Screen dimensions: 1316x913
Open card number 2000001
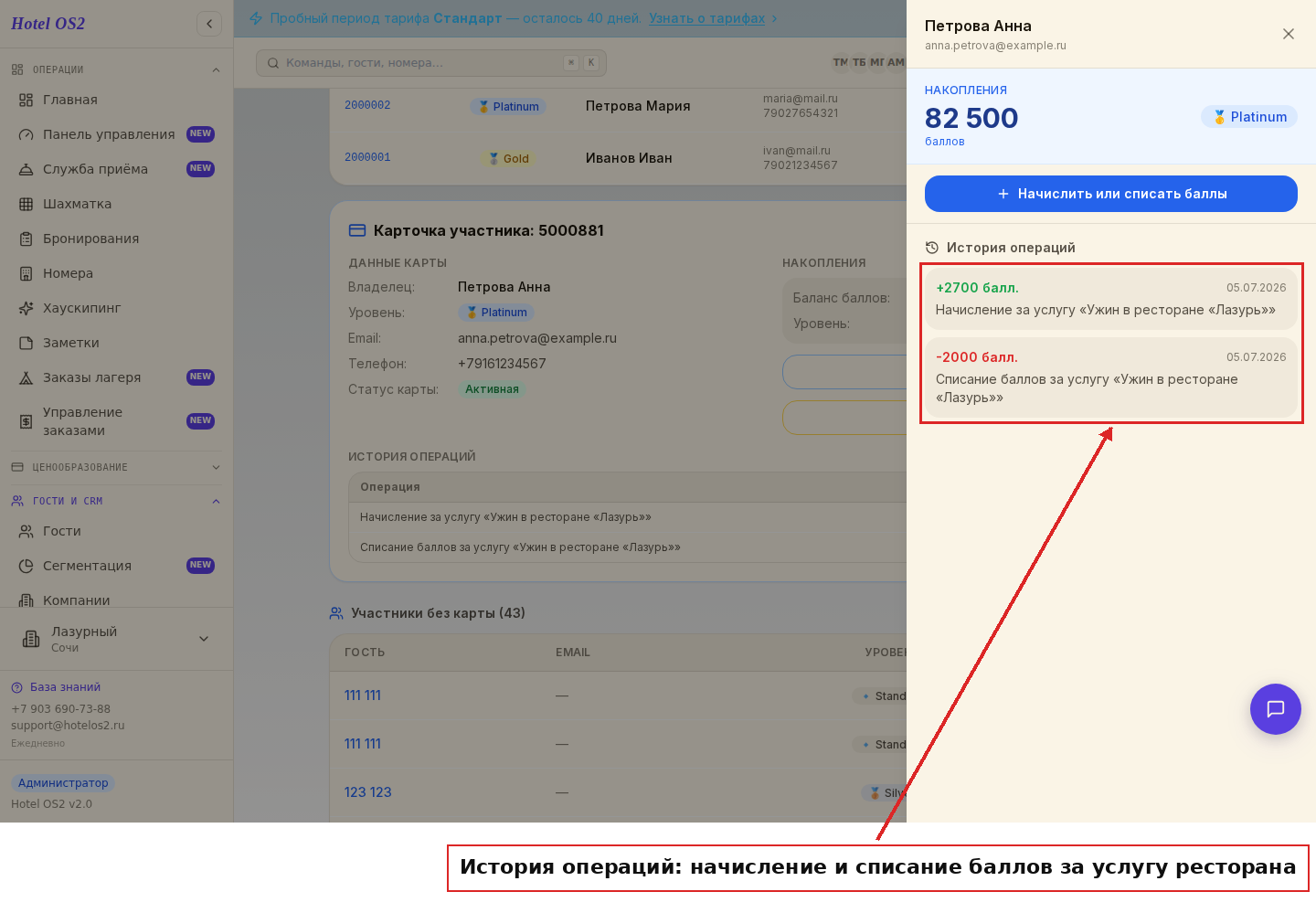click(367, 157)
